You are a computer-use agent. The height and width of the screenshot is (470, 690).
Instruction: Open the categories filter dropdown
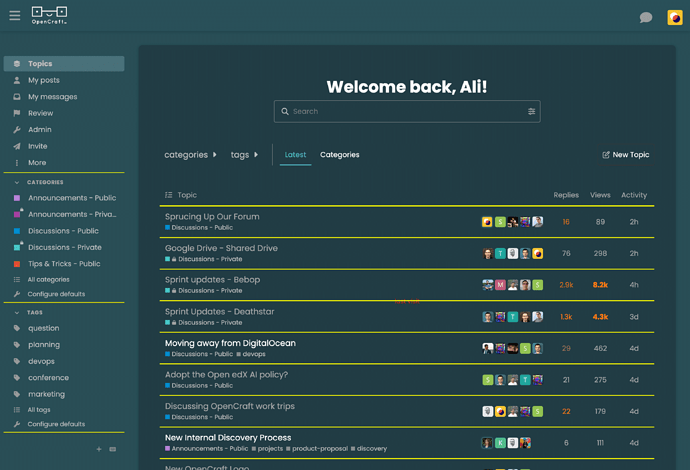[191, 155]
